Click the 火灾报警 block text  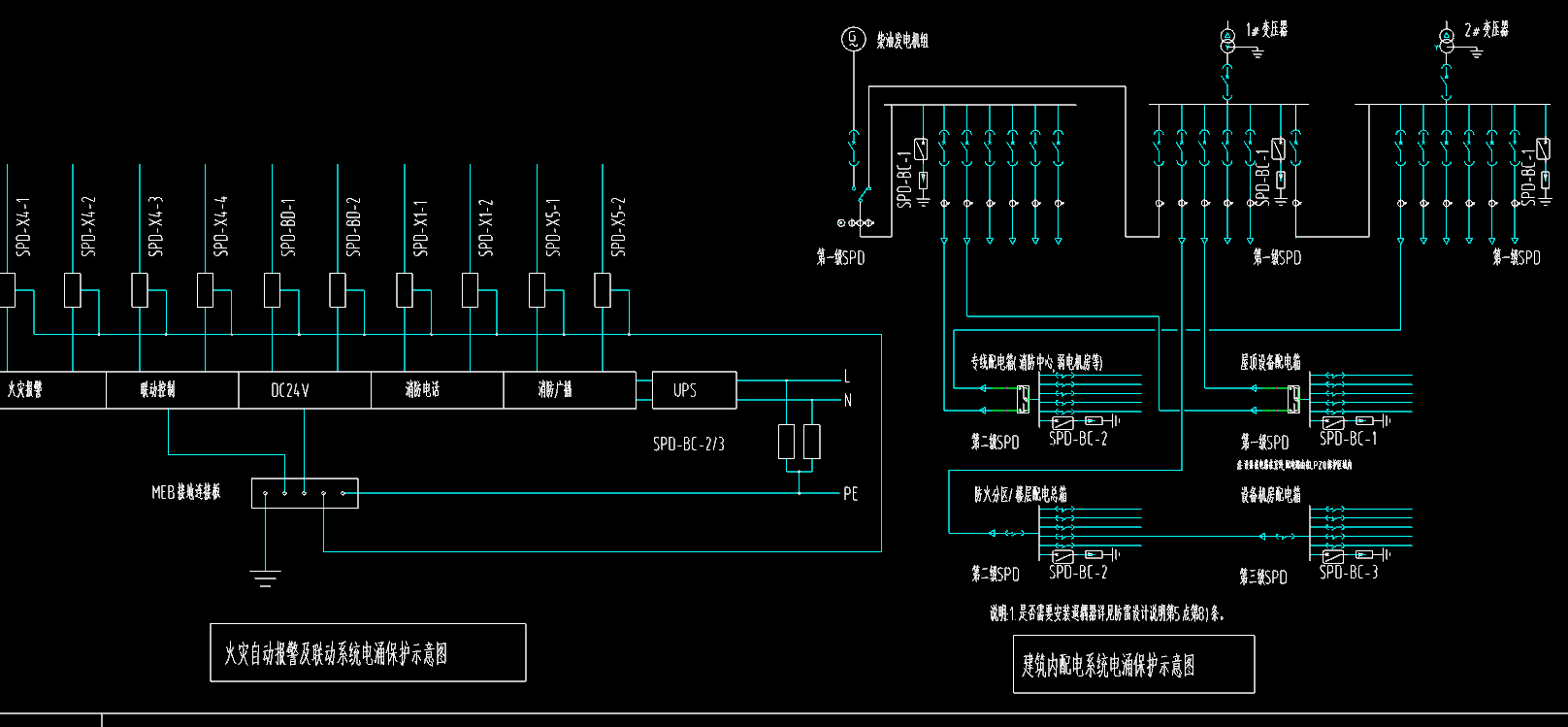(x=24, y=389)
